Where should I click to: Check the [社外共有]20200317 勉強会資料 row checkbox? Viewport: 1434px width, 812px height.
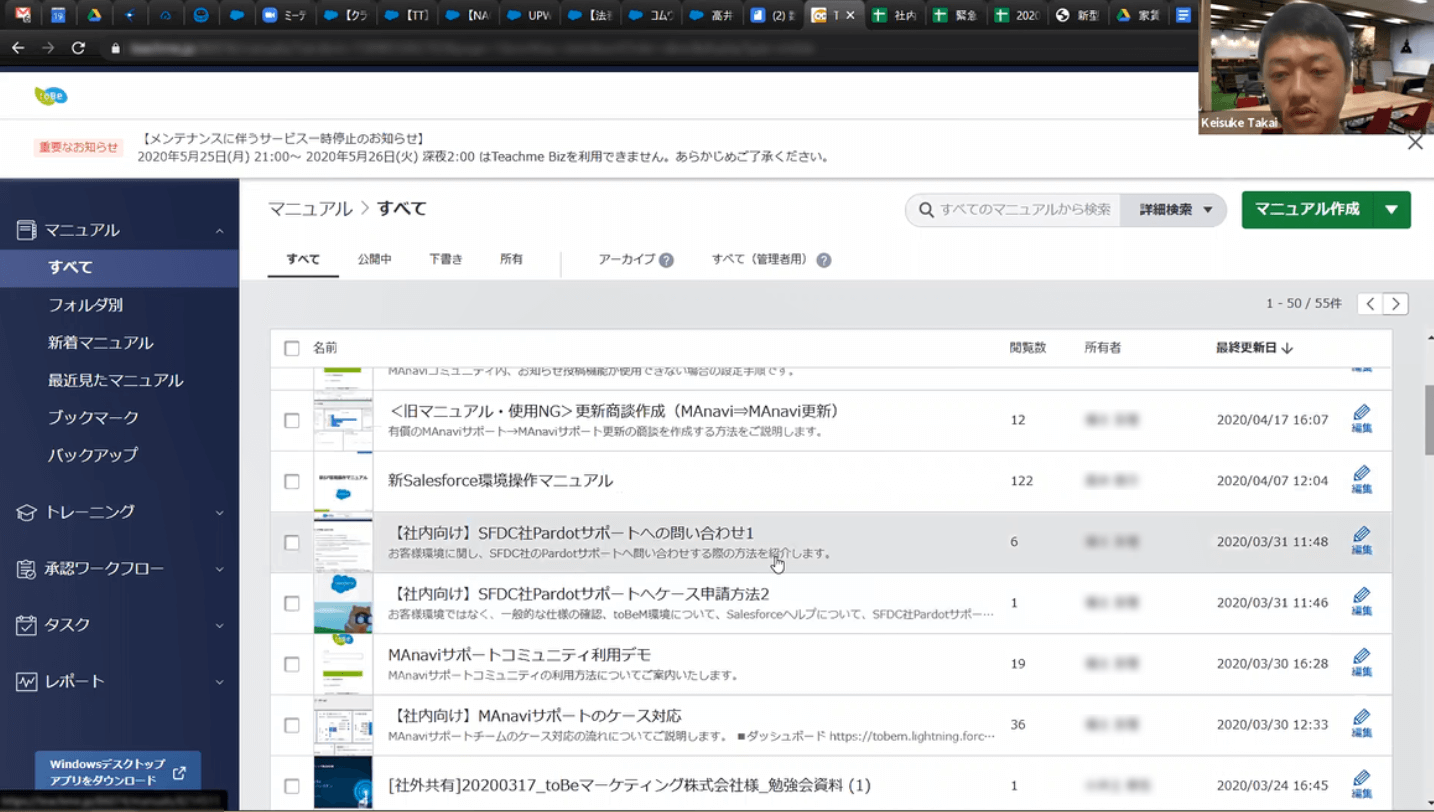(x=292, y=787)
